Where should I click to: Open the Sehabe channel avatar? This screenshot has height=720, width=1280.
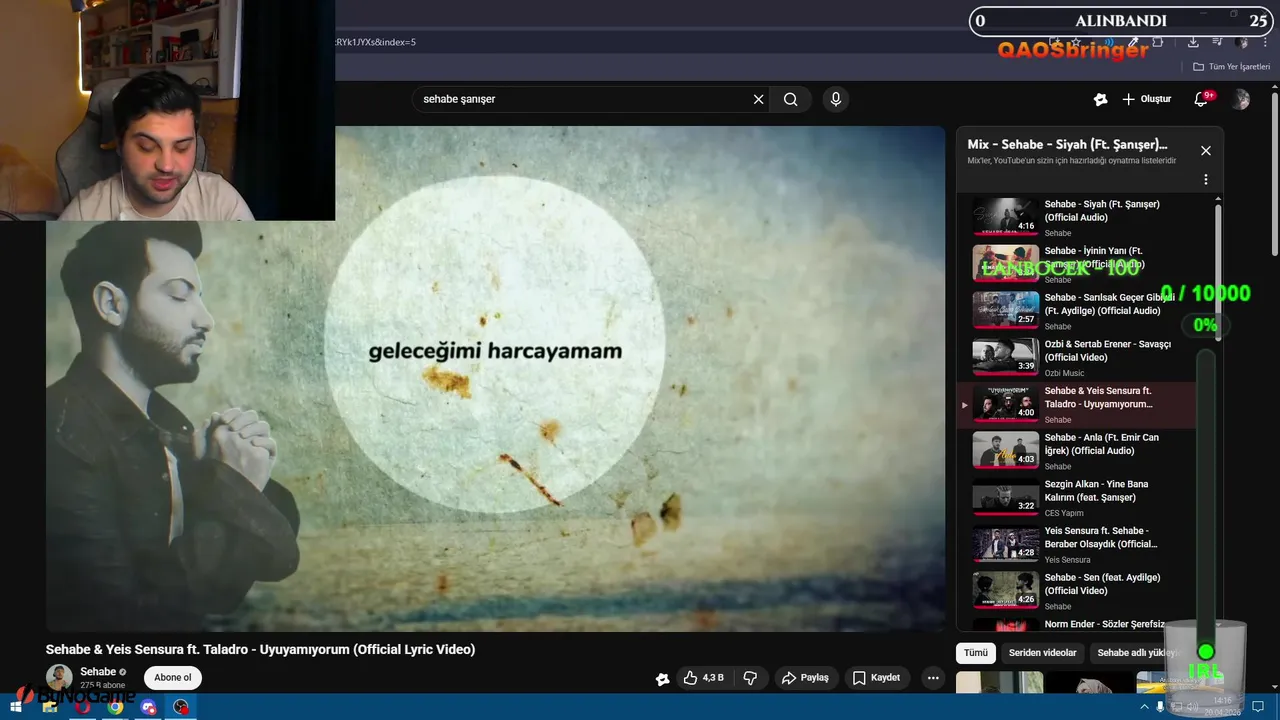pos(59,677)
